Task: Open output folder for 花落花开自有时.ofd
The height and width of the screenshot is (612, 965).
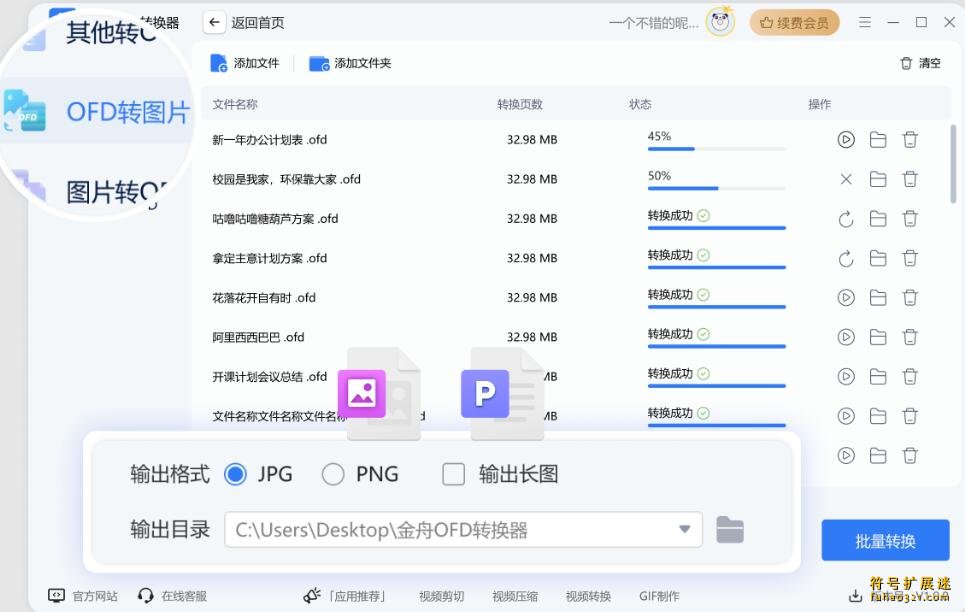Action: 878,297
